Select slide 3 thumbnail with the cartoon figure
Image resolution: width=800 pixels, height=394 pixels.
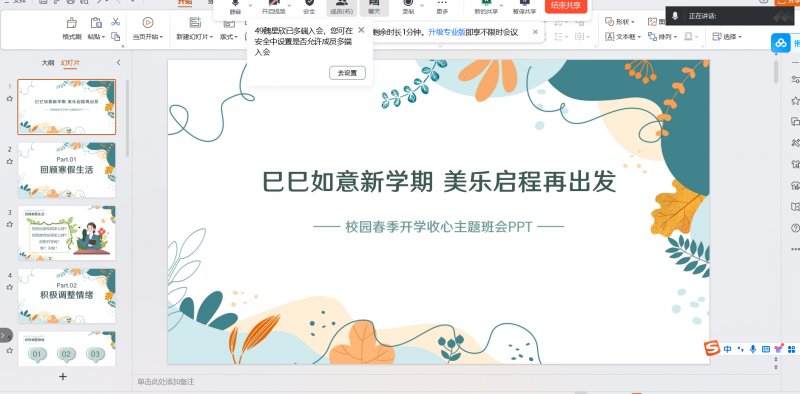[x=67, y=233]
